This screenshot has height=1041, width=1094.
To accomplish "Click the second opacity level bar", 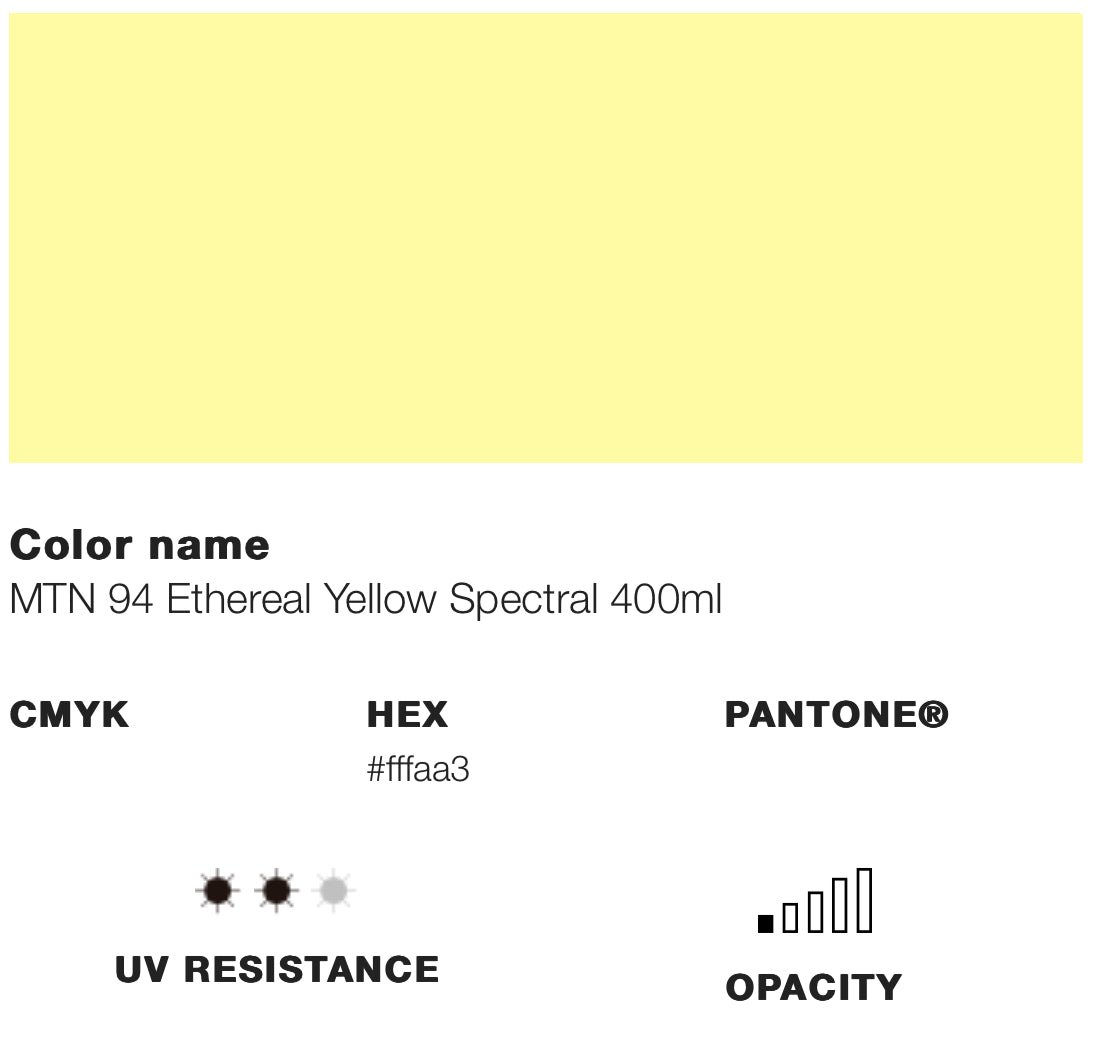I will (x=790, y=917).
